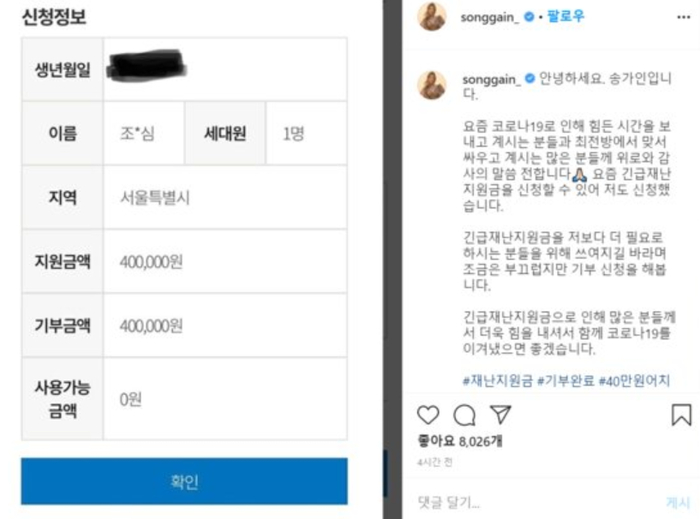Image resolution: width=700 pixels, height=519 pixels.
Task: Open the #재난지원금 hashtag
Action: [497, 381]
